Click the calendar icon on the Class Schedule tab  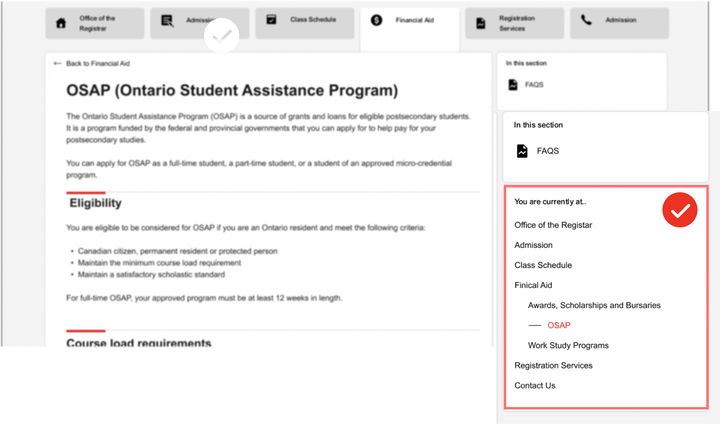[271, 19]
